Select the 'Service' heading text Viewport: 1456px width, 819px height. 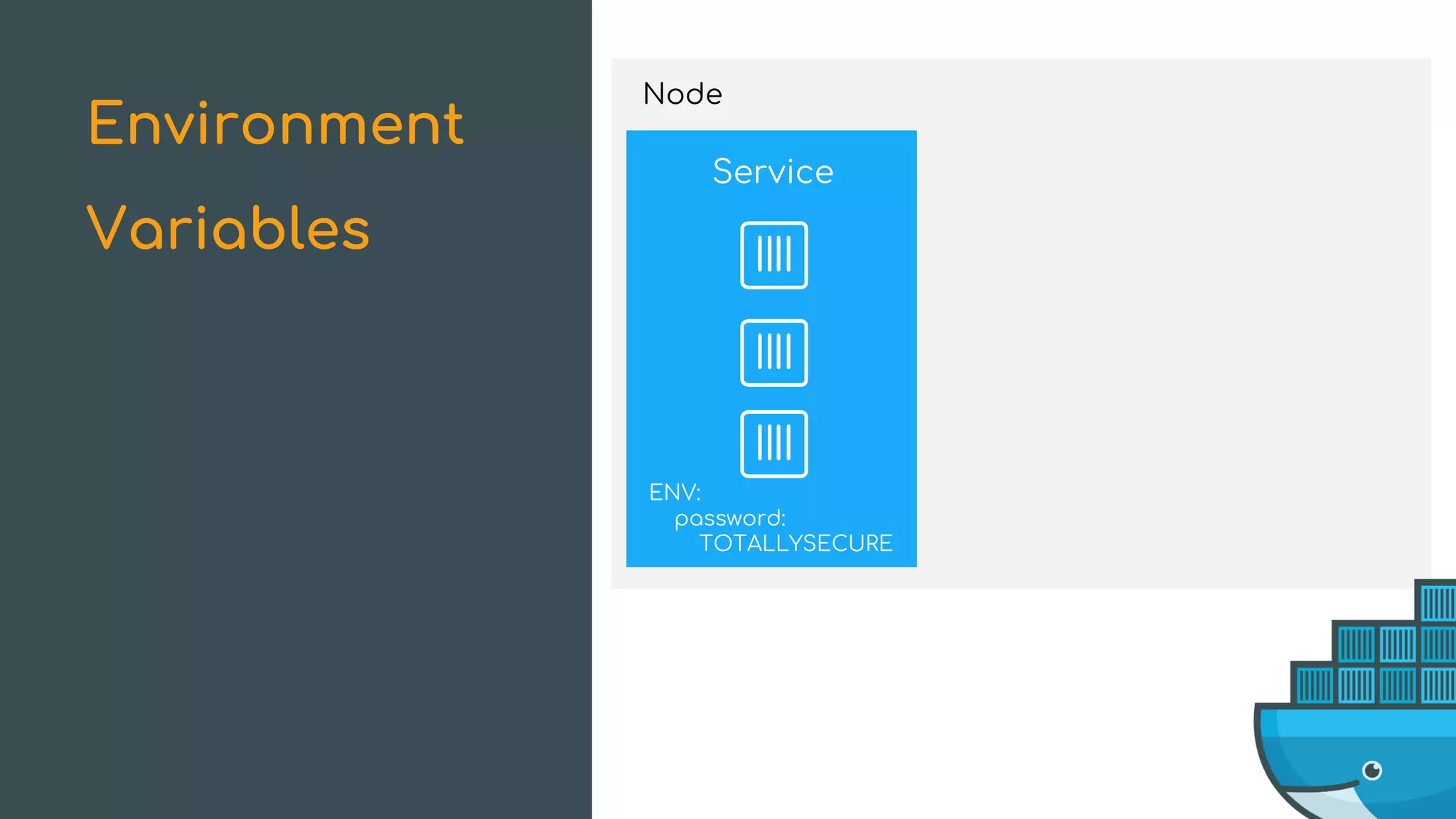773,171
